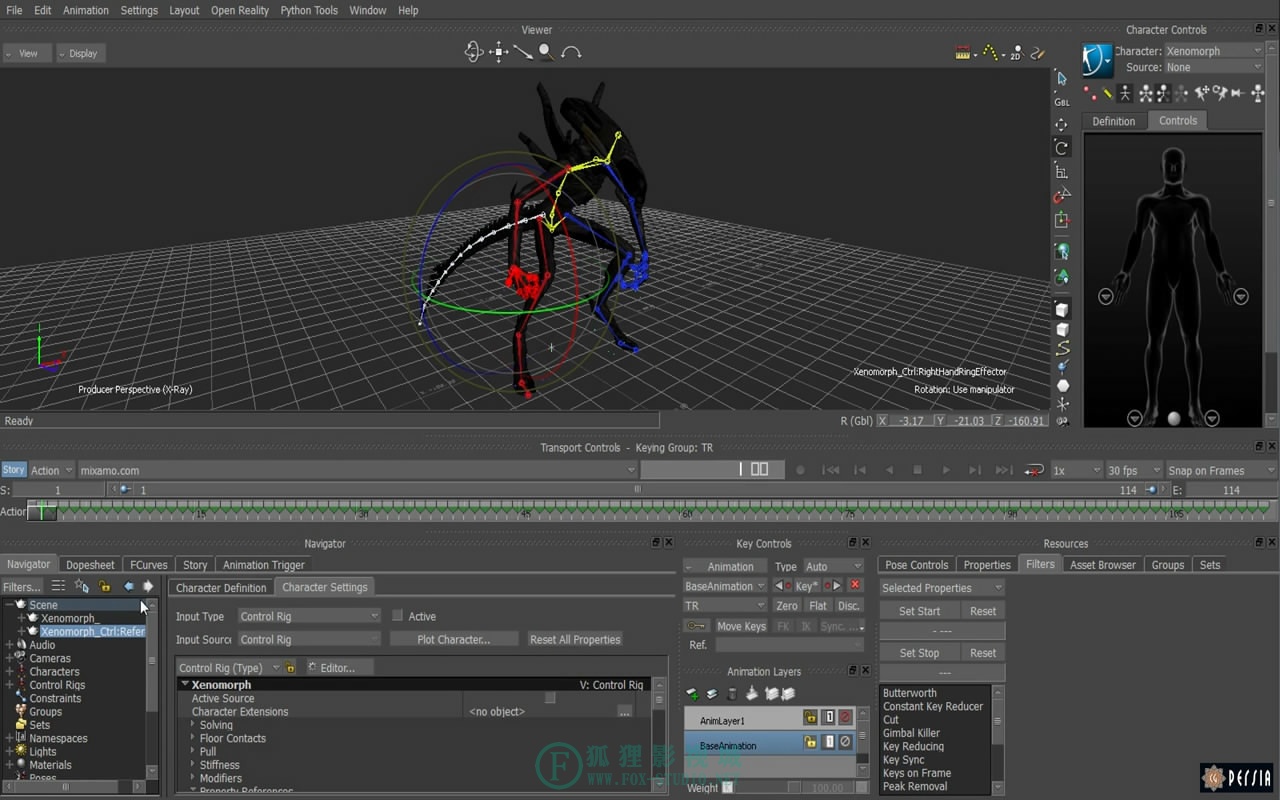Click the Zero key button
This screenshot has width=1280, height=800.
[x=787, y=606]
